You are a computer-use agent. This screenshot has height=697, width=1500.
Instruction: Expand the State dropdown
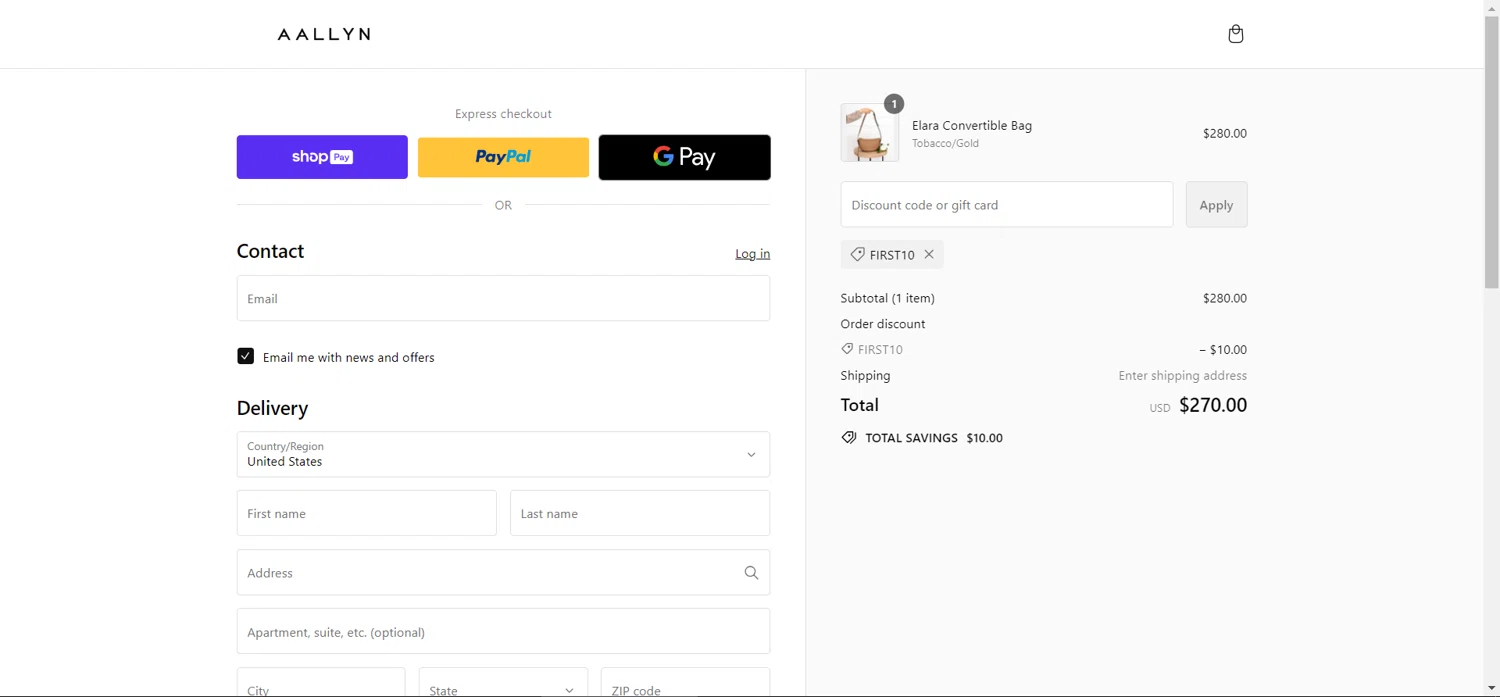tap(503, 688)
